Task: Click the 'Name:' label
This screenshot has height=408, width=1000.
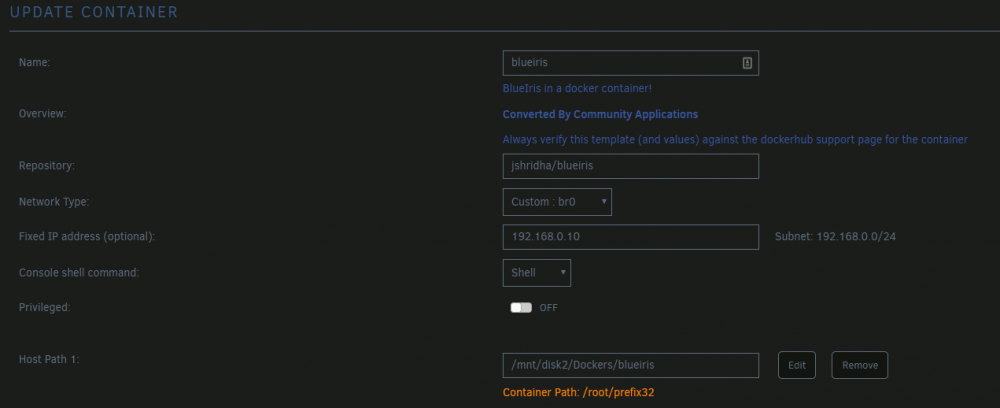Action: point(34,62)
